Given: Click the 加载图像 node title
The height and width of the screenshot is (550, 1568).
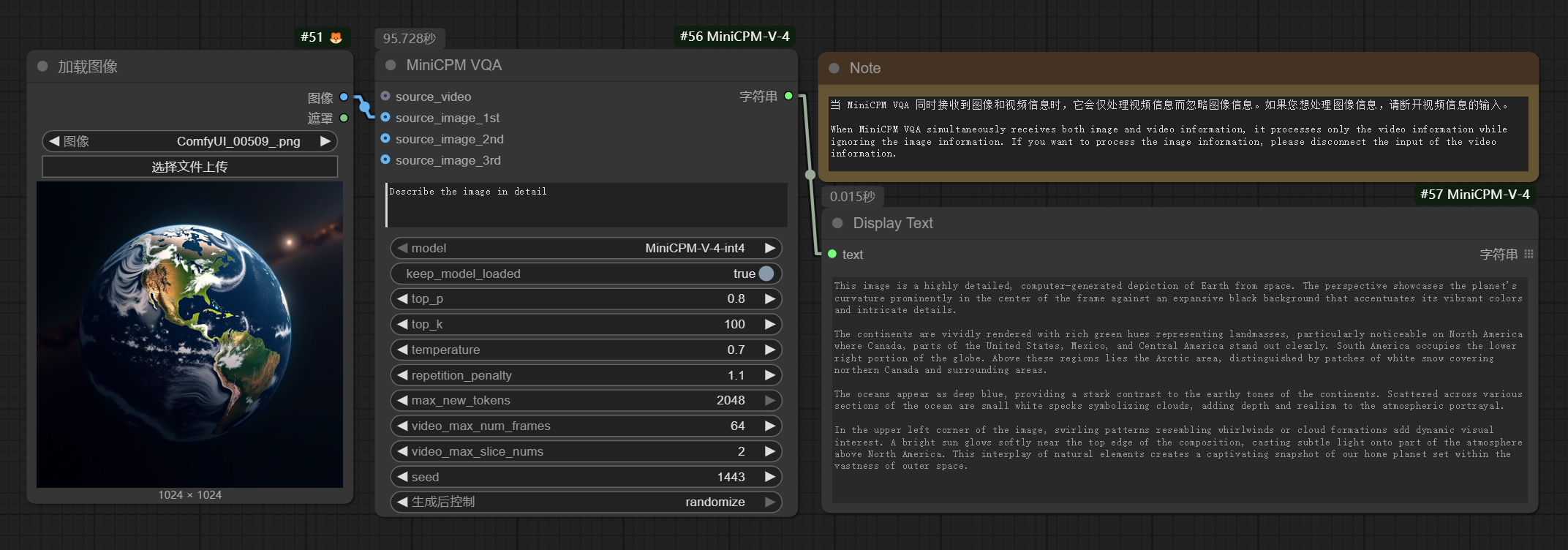Looking at the screenshot, I should [x=88, y=67].
